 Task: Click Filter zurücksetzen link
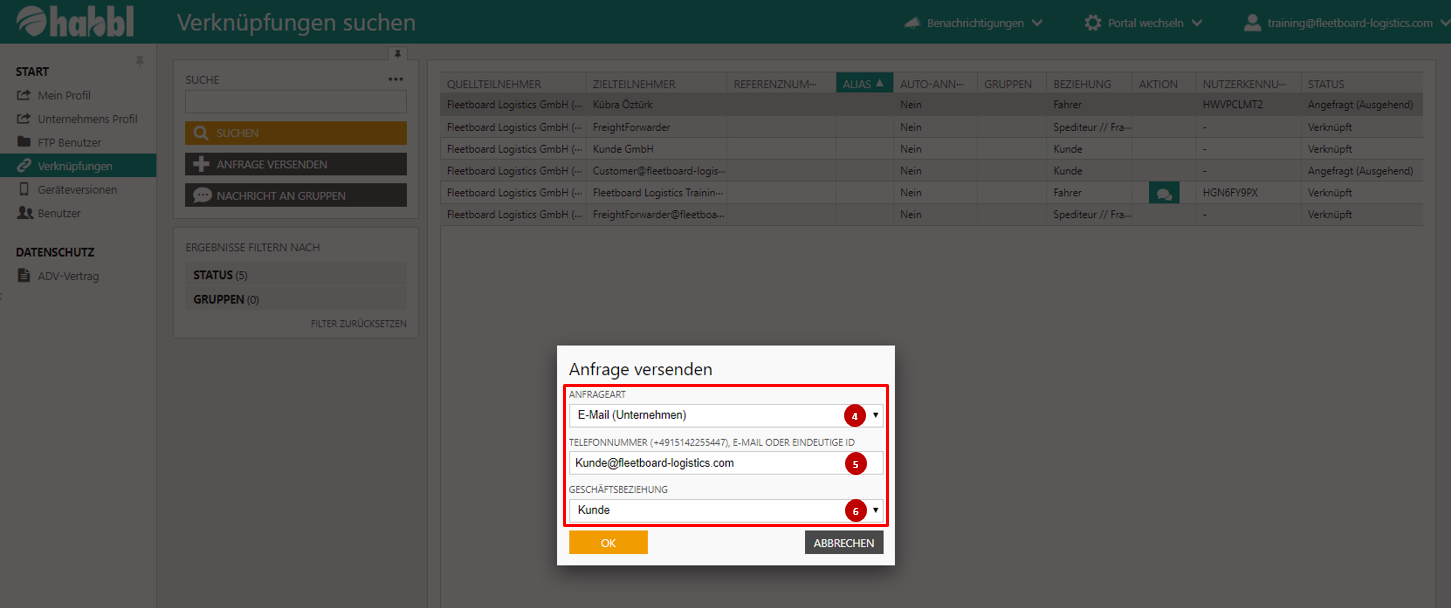pos(358,324)
